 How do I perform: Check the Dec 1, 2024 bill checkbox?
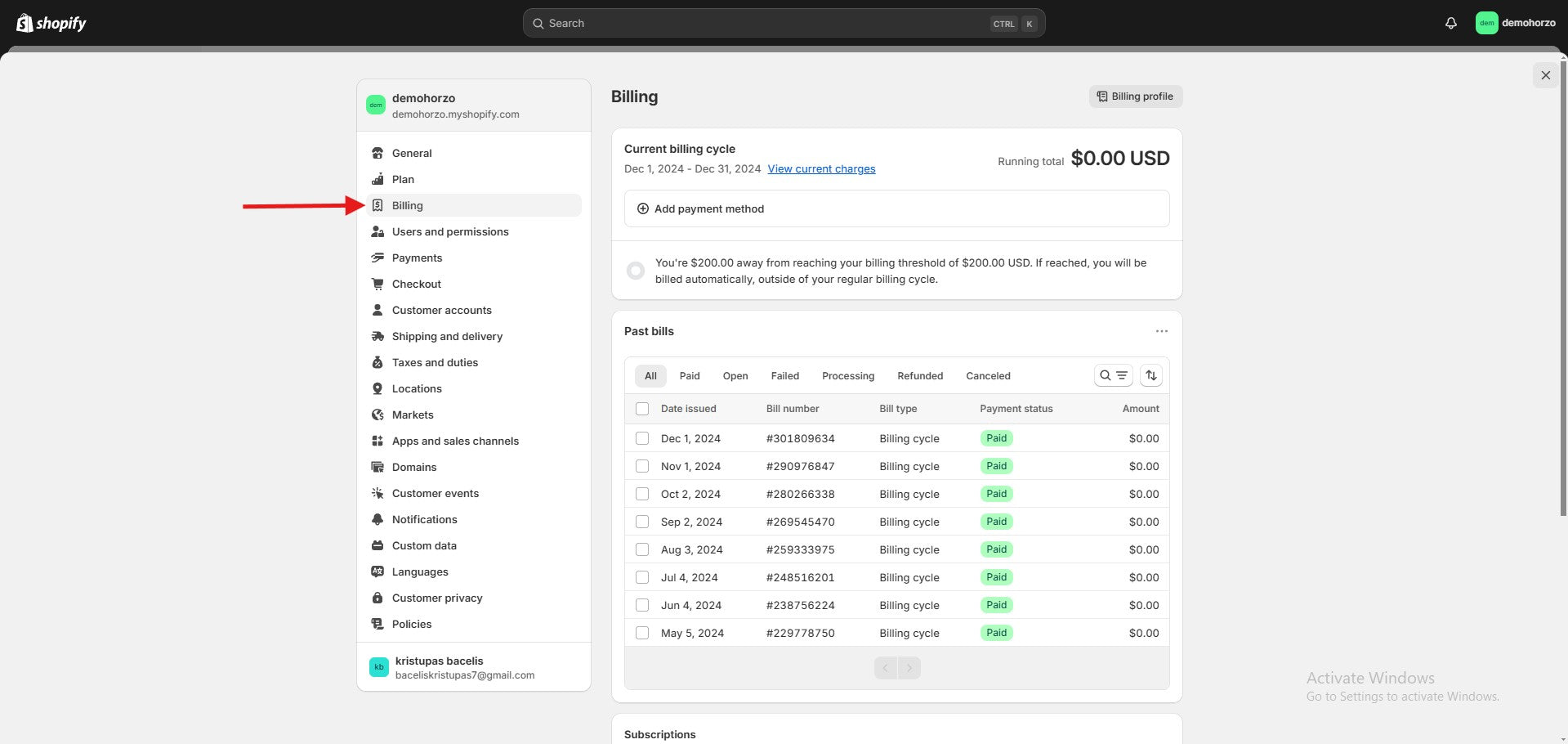642,438
